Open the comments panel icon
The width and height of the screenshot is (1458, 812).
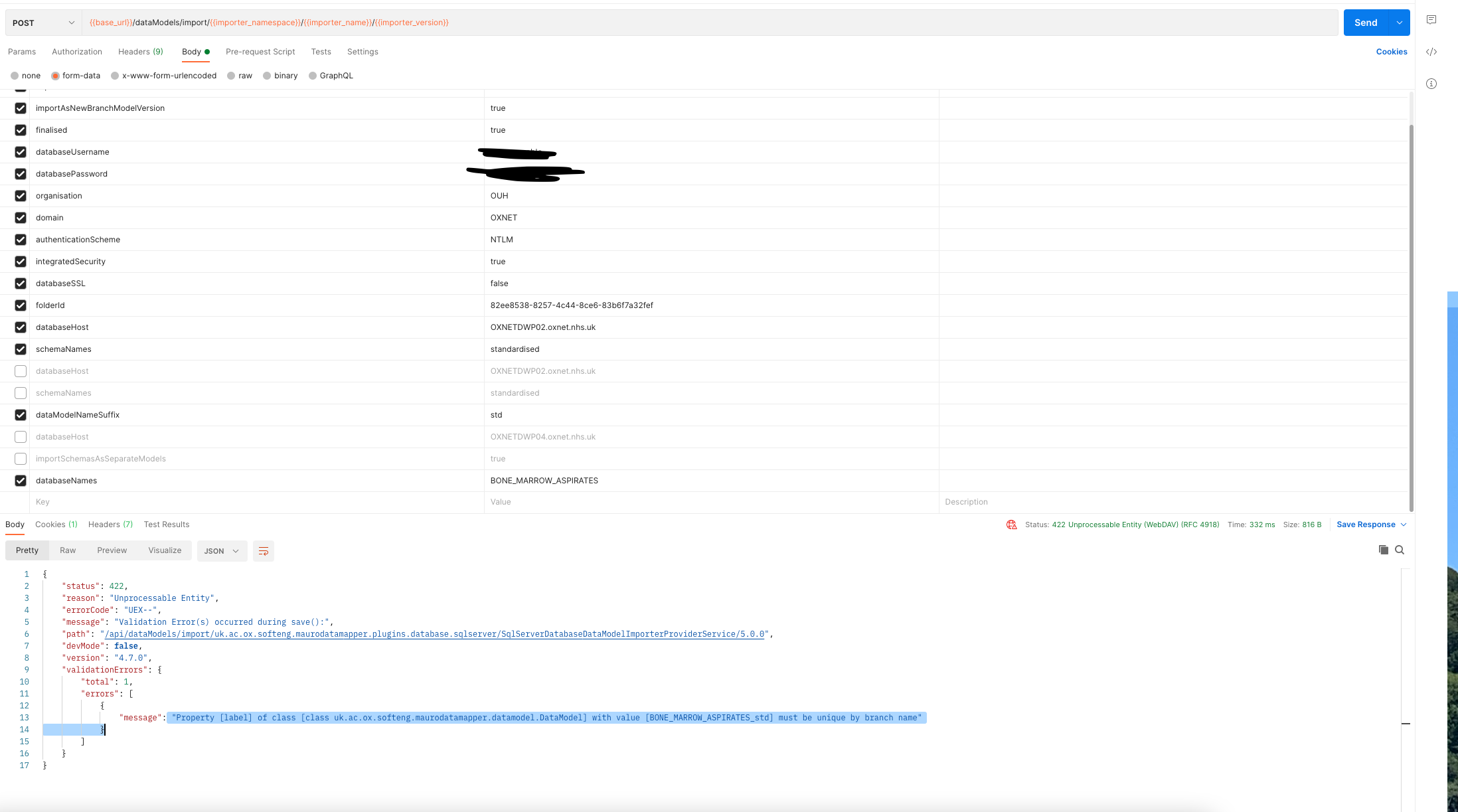[x=1431, y=20]
